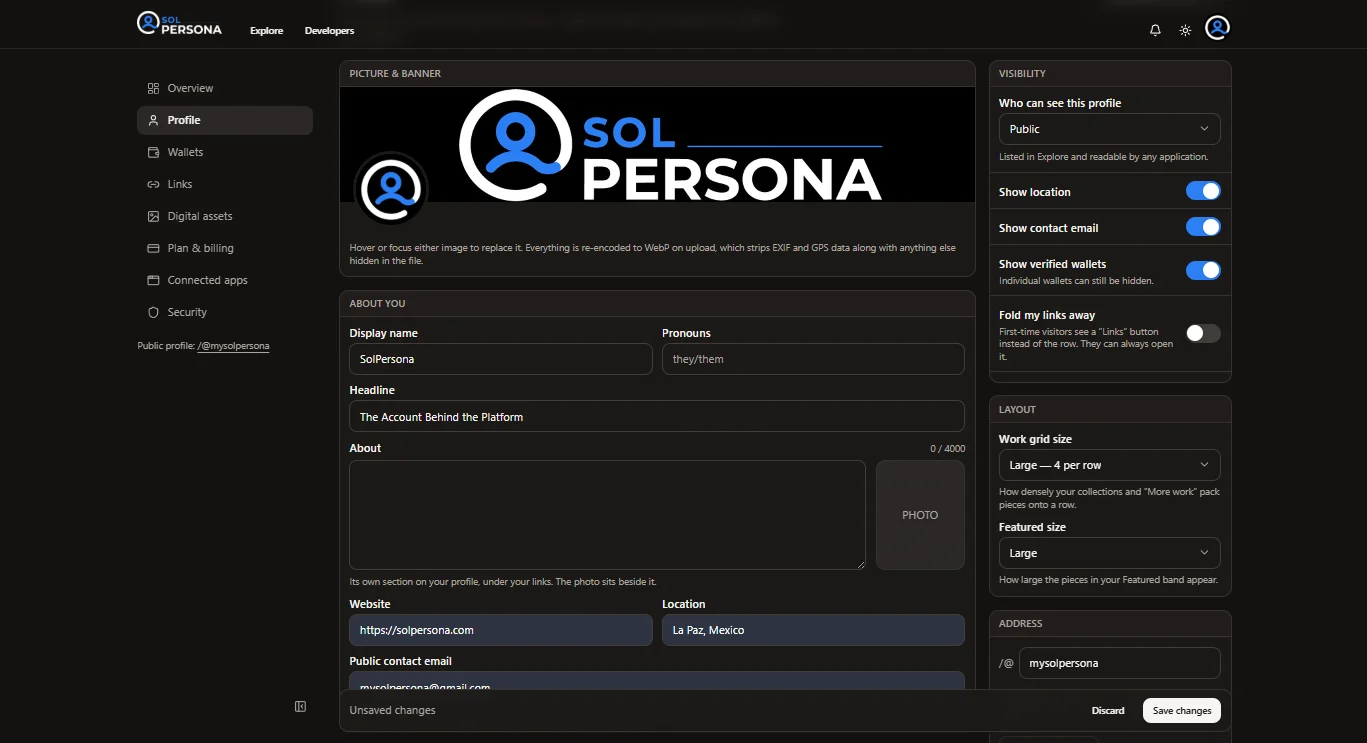The width and height of the screenshot is (1367, 743).
Task: Click in the Pronouns field
Action: coord(813,359)
